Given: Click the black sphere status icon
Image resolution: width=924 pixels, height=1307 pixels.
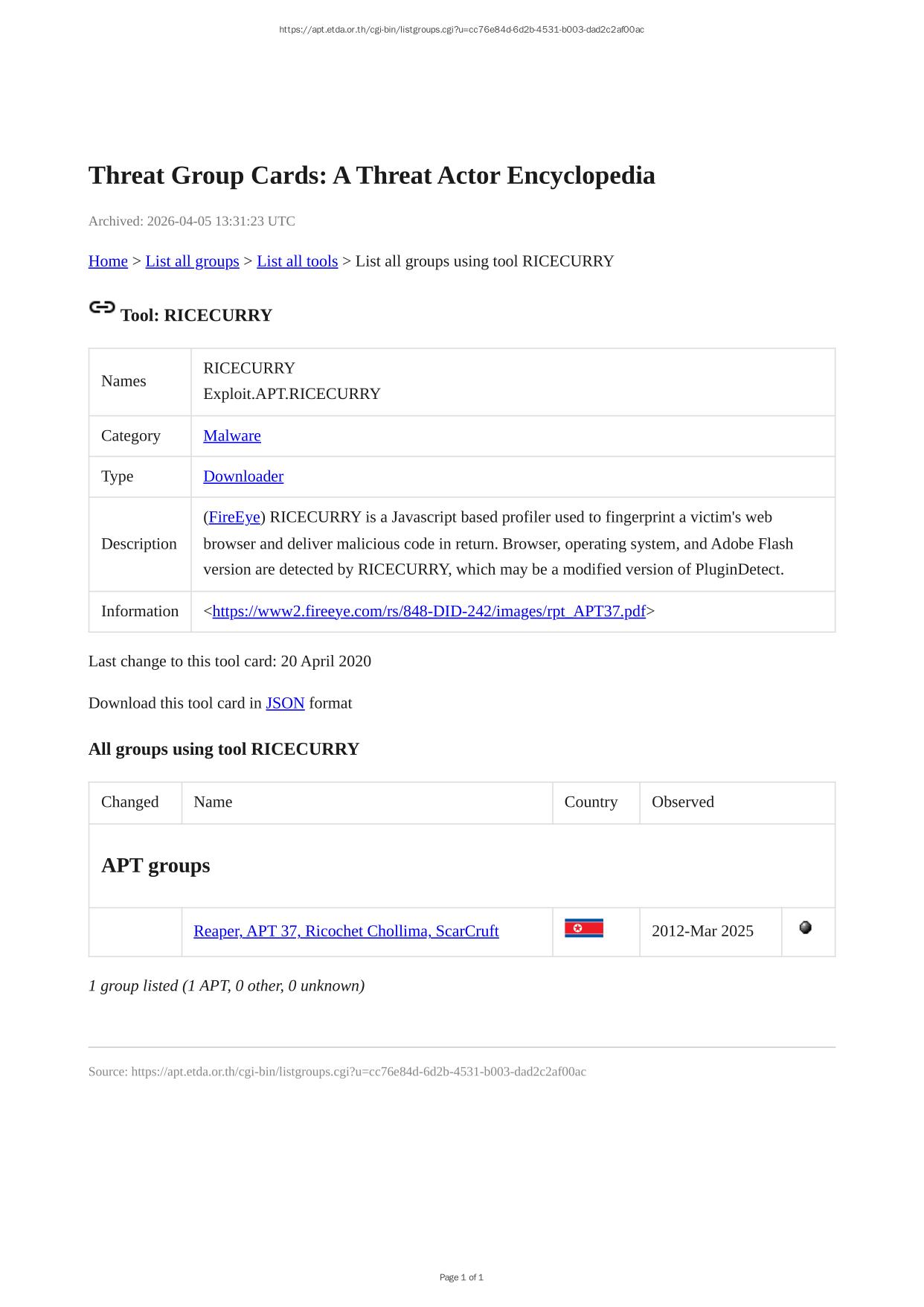Looking at the screenshot, I should pos(805,927).
